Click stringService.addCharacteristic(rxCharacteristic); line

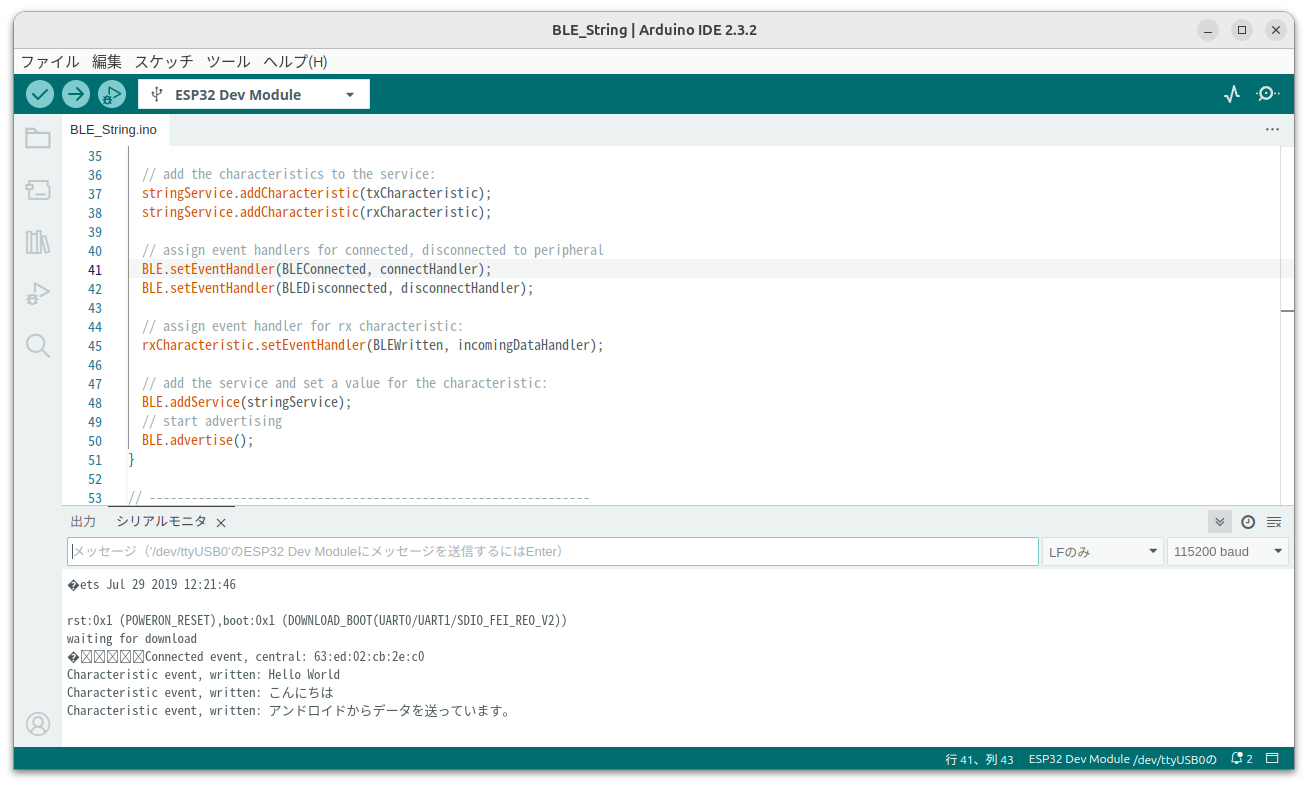point(317,213)
